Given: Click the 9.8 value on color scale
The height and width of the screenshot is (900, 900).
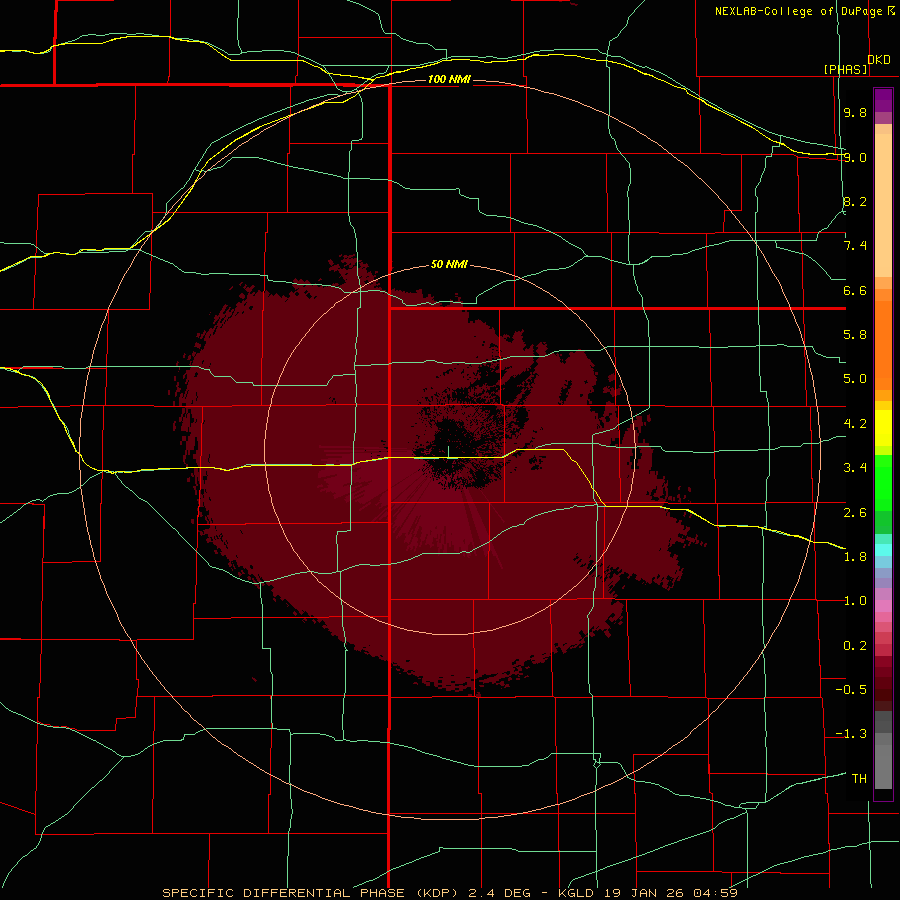Looking at the screenshot, I should (x=855, y=112).
